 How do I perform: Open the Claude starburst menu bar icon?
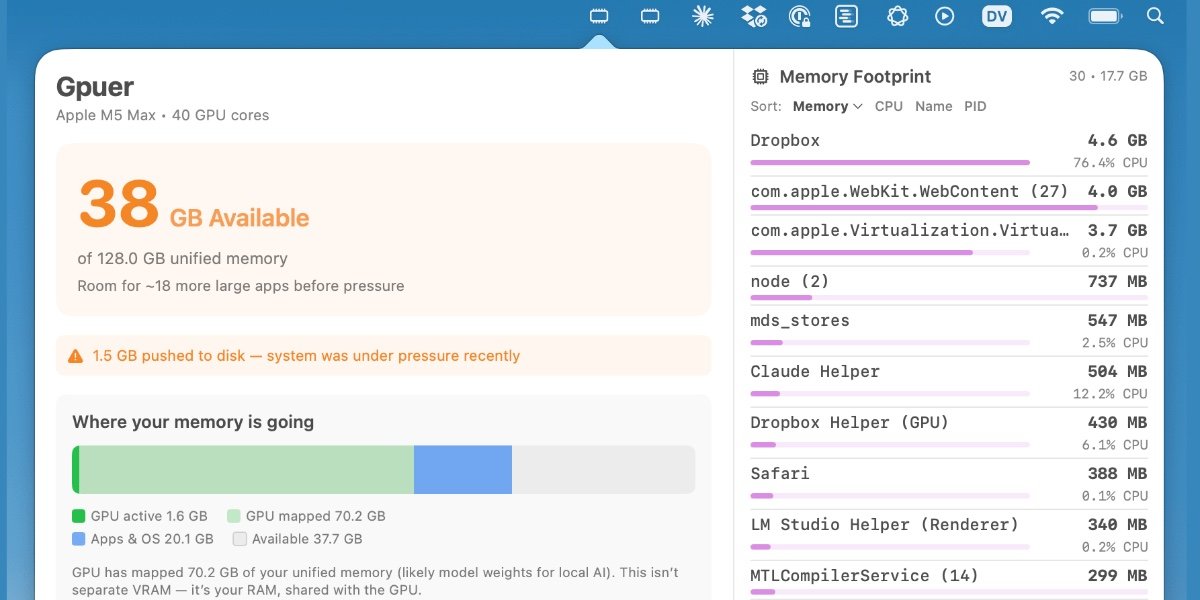point(703,16)
